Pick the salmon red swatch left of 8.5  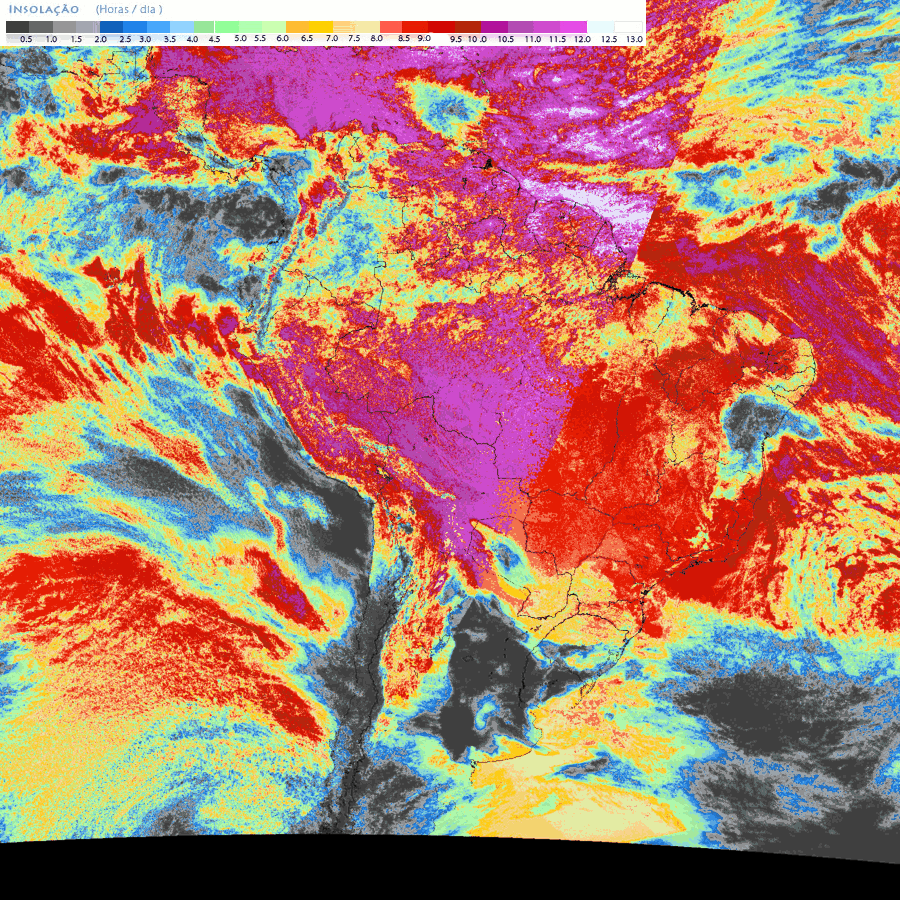tap(391, 27)
